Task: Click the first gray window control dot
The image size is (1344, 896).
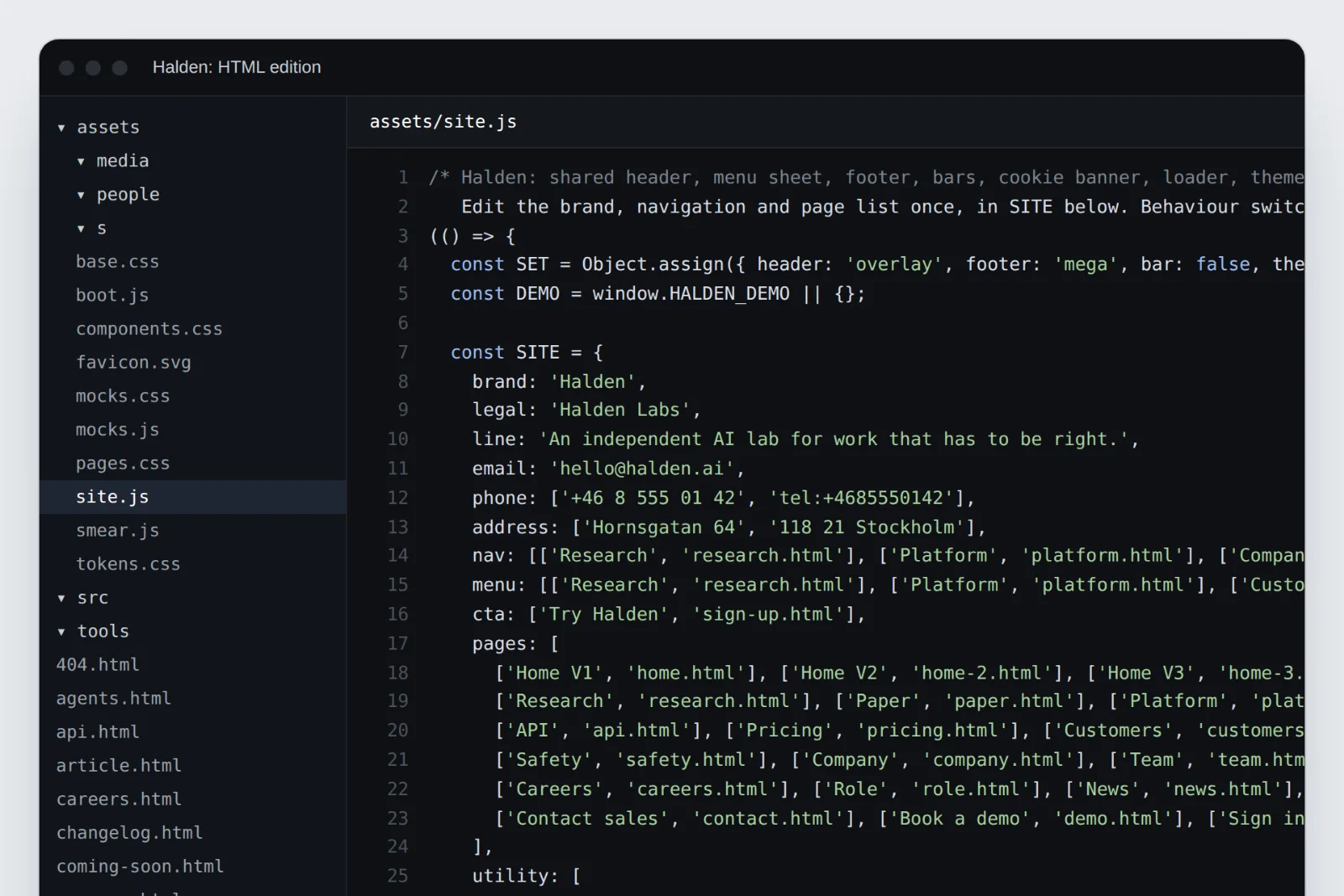Action: click(x=67, y=68)
